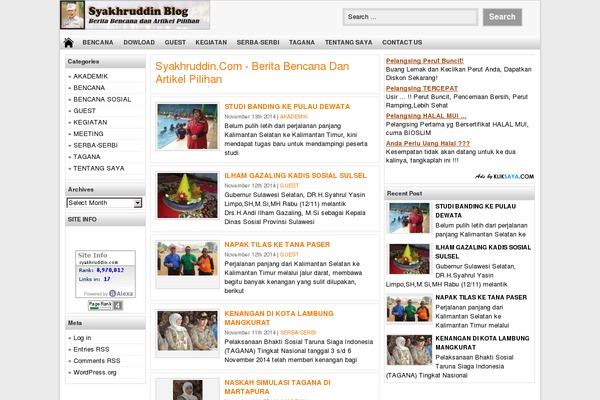This screenshot has width=600, height=400.
Task: Open the Alexa Site Info widget
Action: click(105, 274)
